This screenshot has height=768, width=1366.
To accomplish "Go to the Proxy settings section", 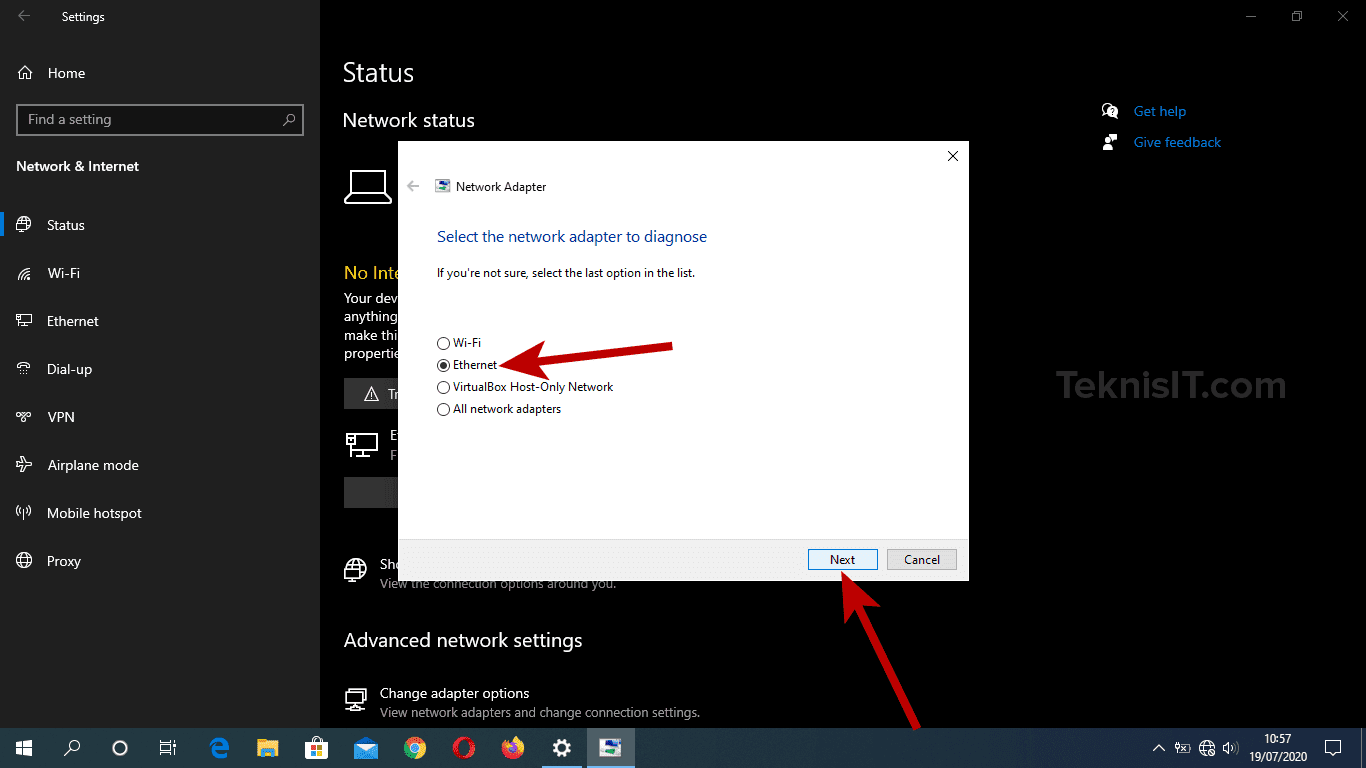I will click(63, 561).
